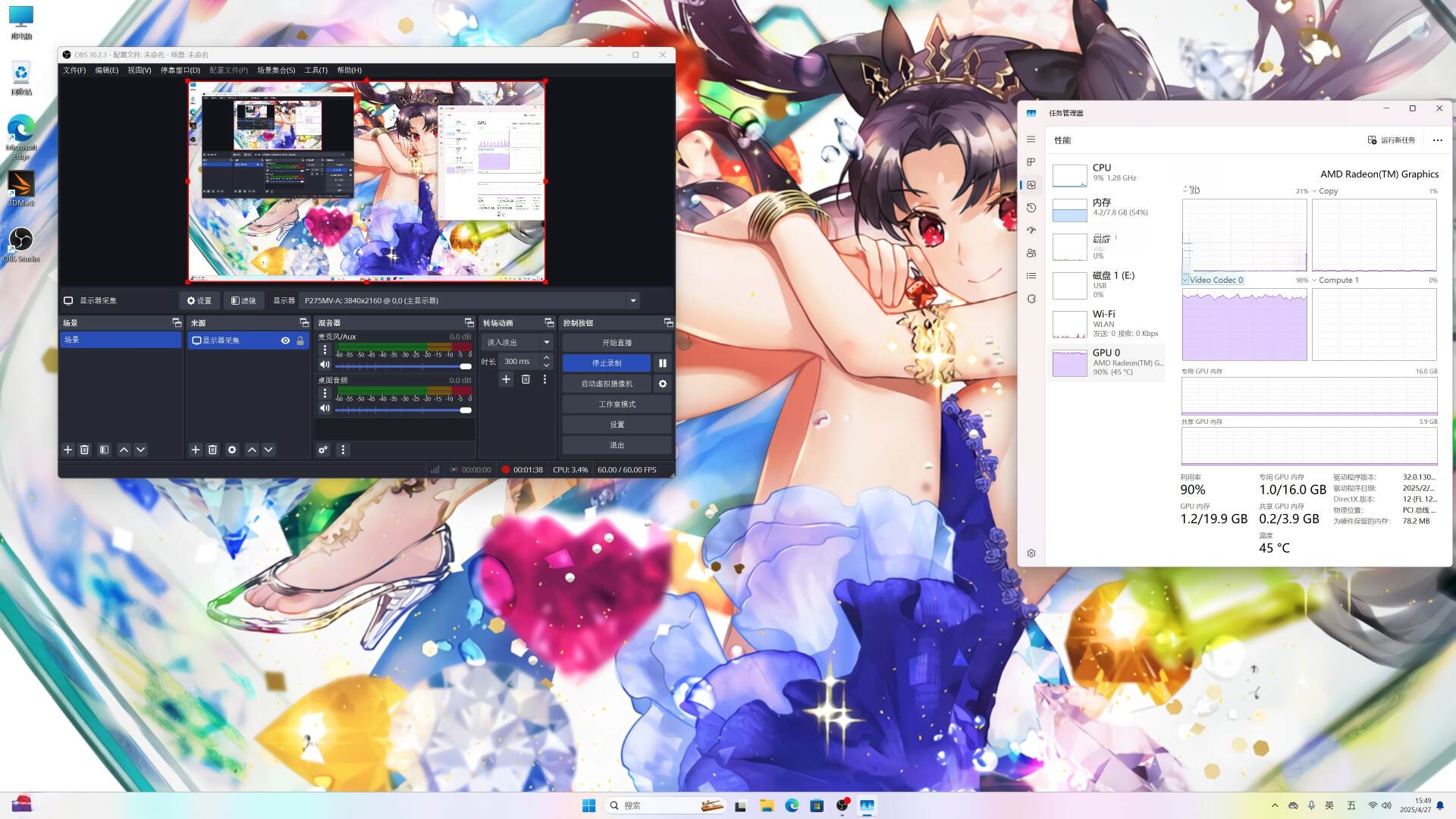
Task: Open audio mixer menu dots at panel bottom
Action: [x=343, y=450]
